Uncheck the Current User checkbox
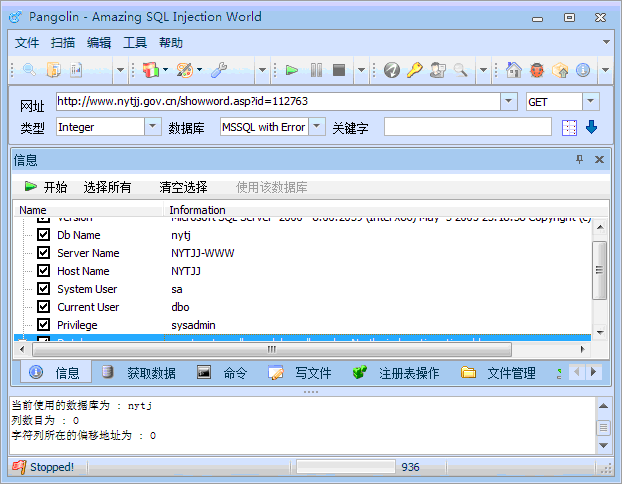622x484 pixels. pyautogui.click(x=43, y=307)
